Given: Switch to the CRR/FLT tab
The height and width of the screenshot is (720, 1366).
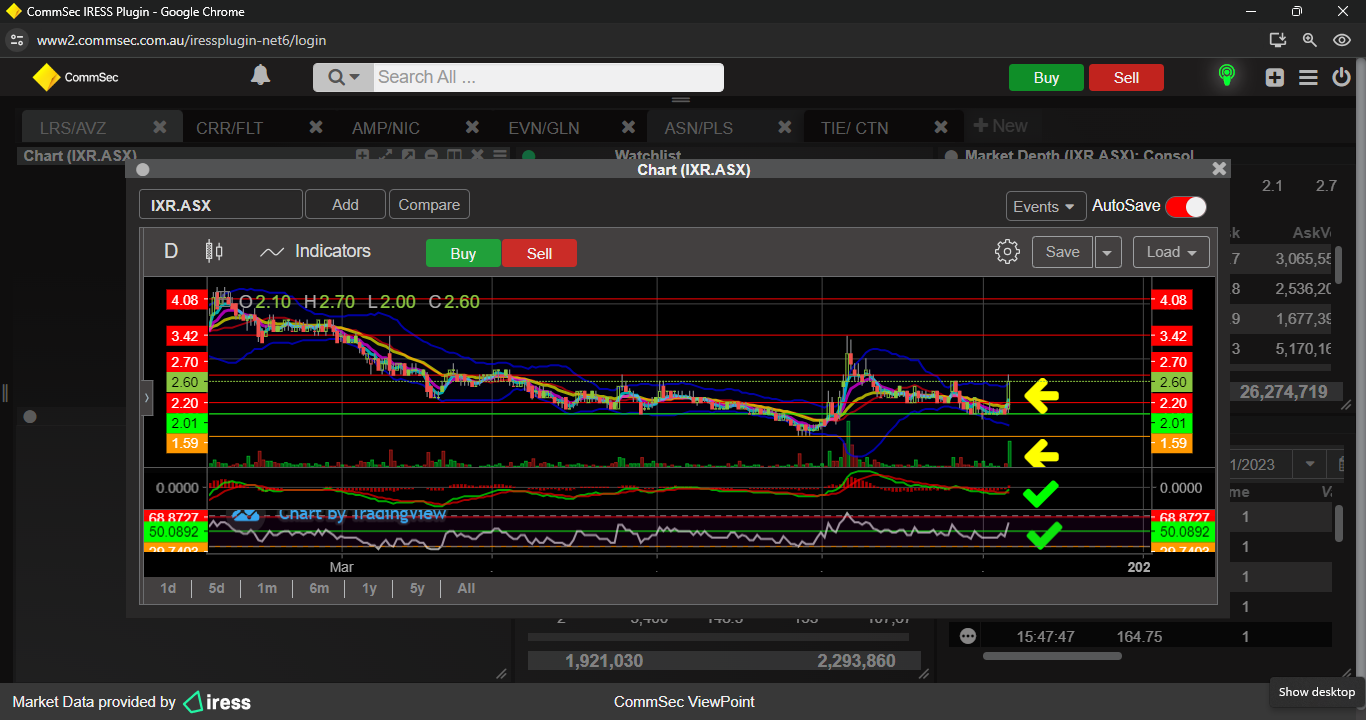Looking at the screenshot, I should click(230, 128).
